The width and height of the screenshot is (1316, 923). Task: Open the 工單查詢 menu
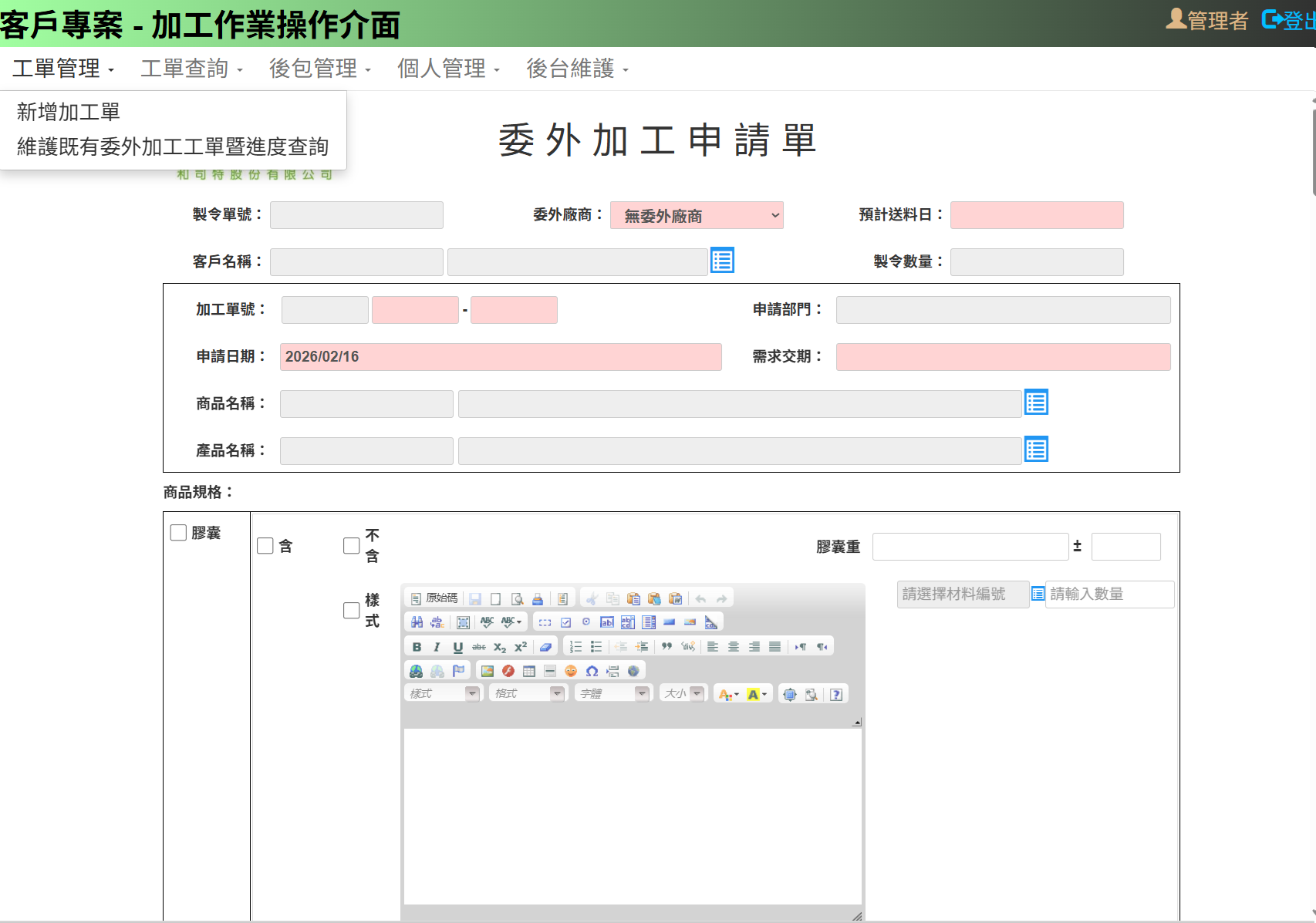[191, 69]
